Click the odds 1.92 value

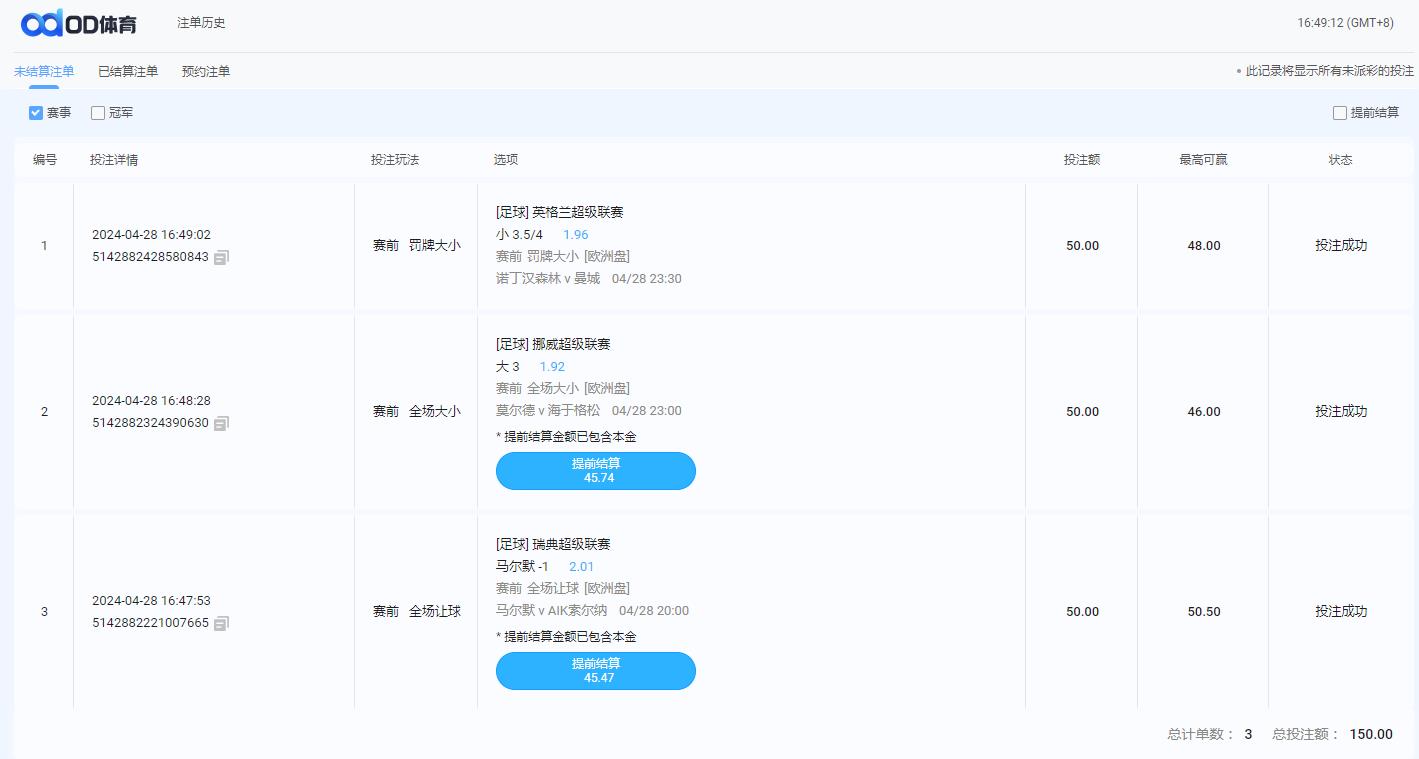click(553, 367)
